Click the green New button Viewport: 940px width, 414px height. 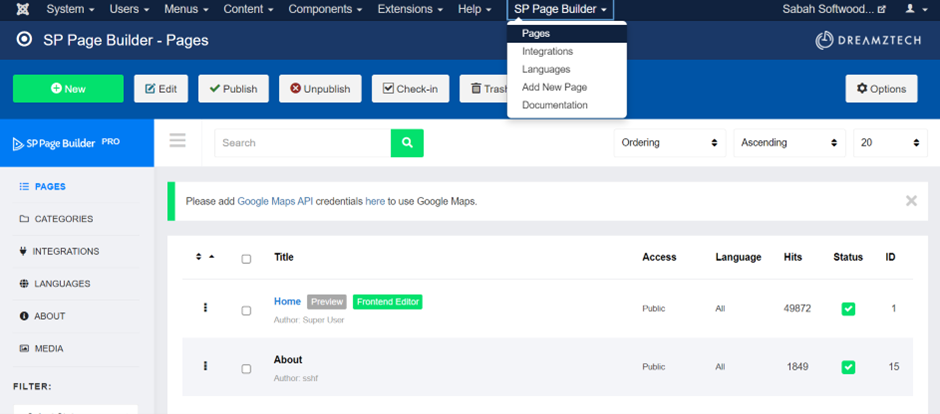coord(68,89)
